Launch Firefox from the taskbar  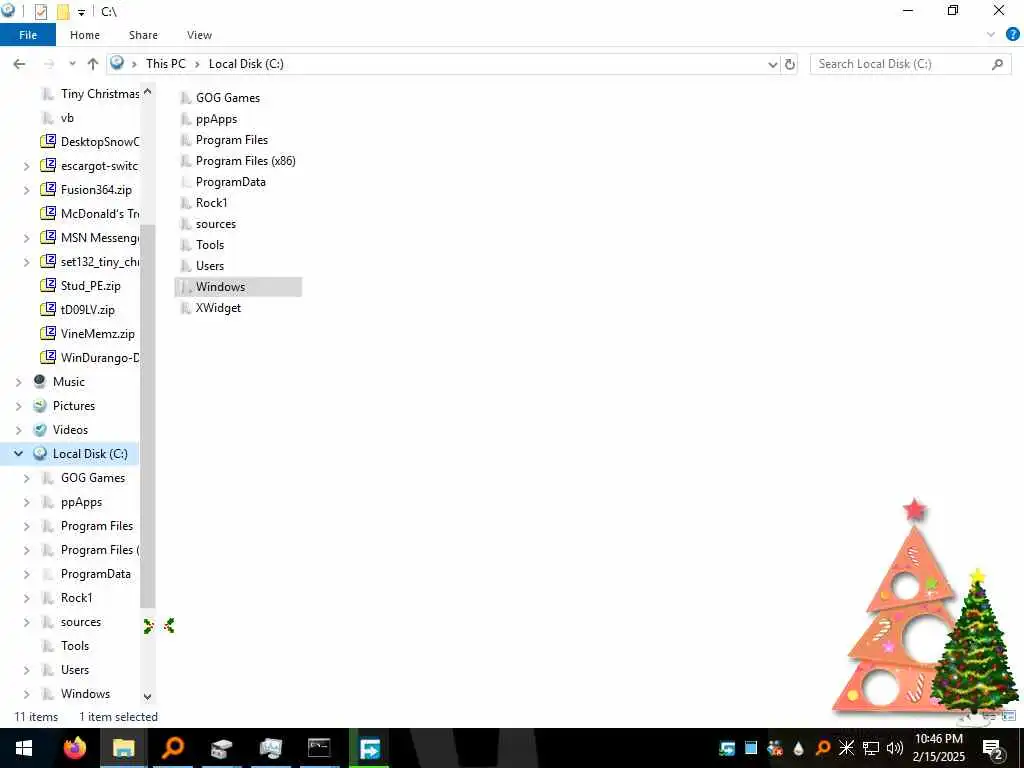click(x=74, y=748)
